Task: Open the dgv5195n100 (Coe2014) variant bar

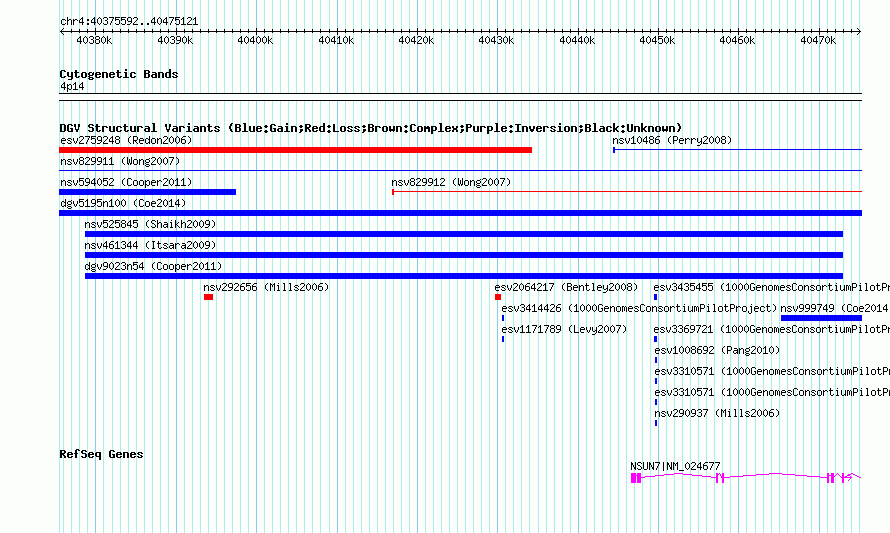Action: [460, 213]
